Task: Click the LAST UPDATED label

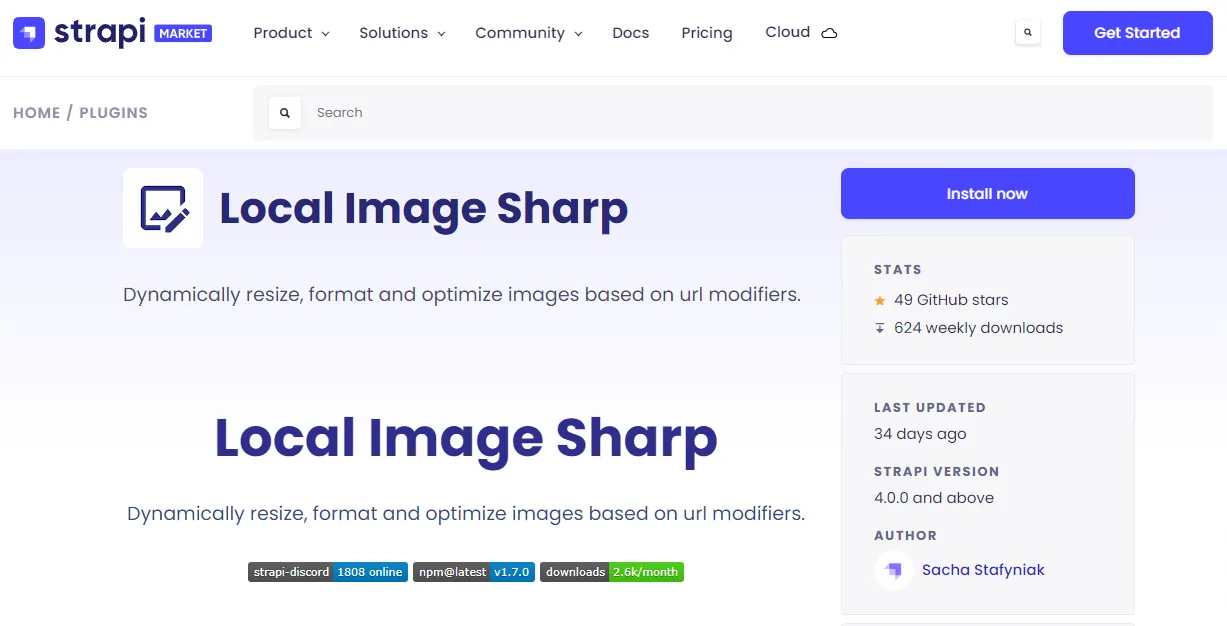Action: point(930,408)
